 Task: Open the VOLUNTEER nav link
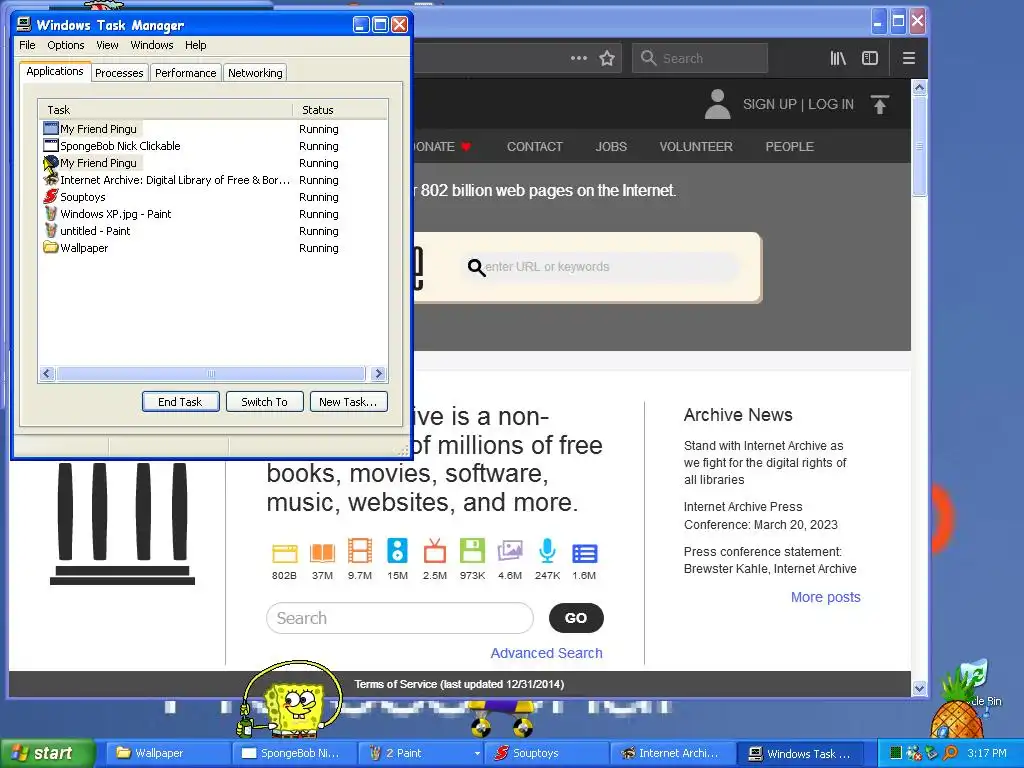pos(696,146)
